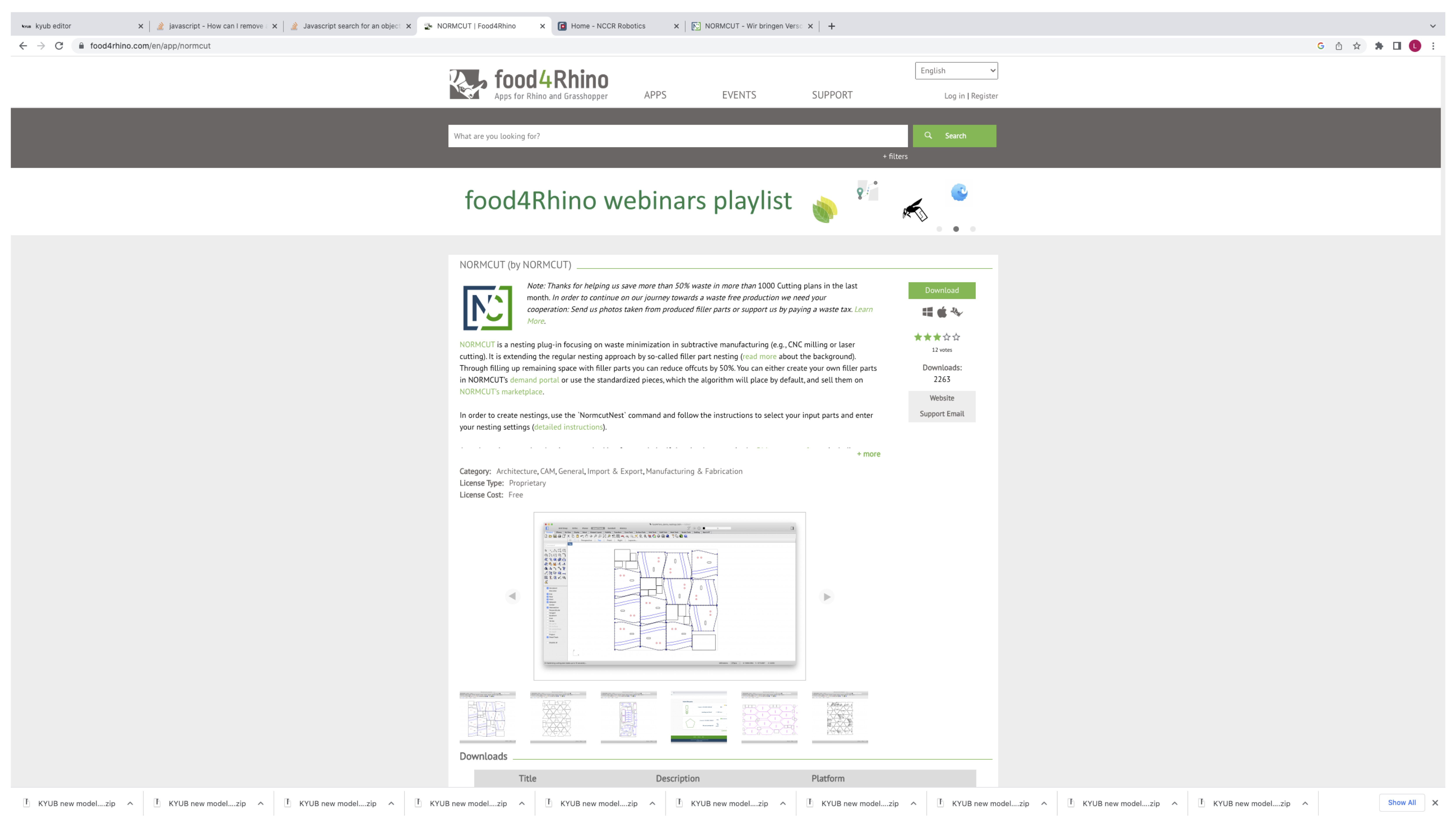1456x819 pixels.
Task: Click the food4Rhino rhino logo
Action: click(467, 84)
